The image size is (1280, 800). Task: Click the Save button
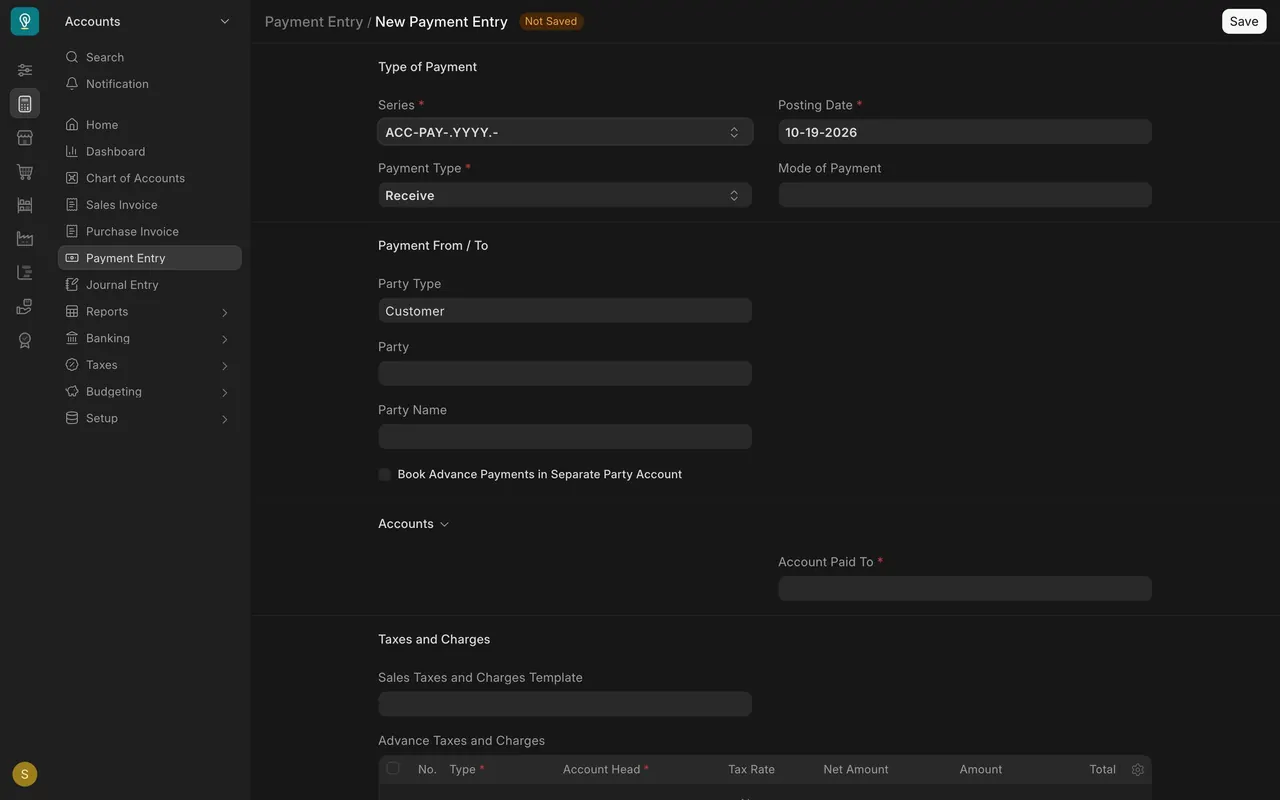[1244, 21]
